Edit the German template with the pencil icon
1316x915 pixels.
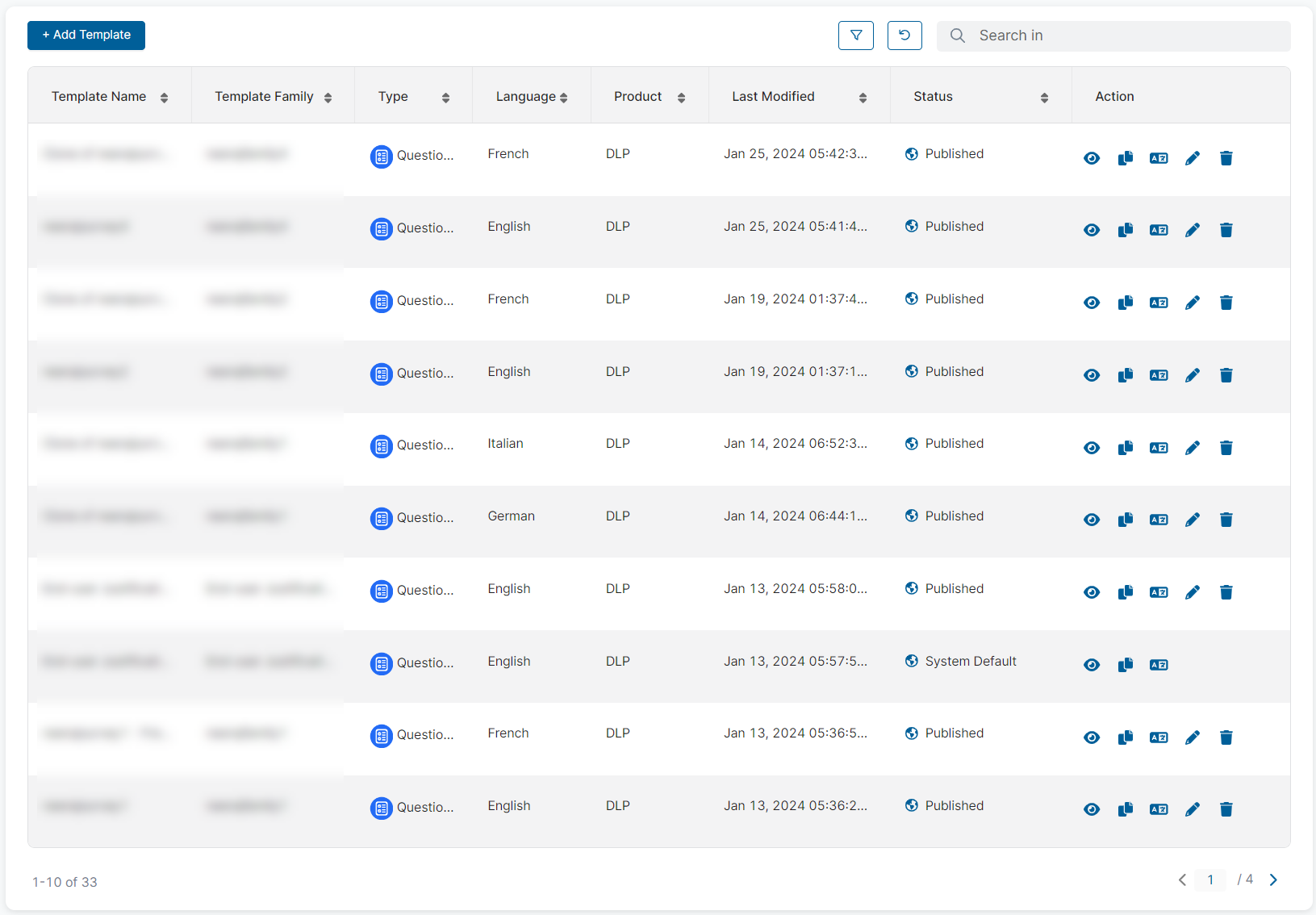point(1193,520)
